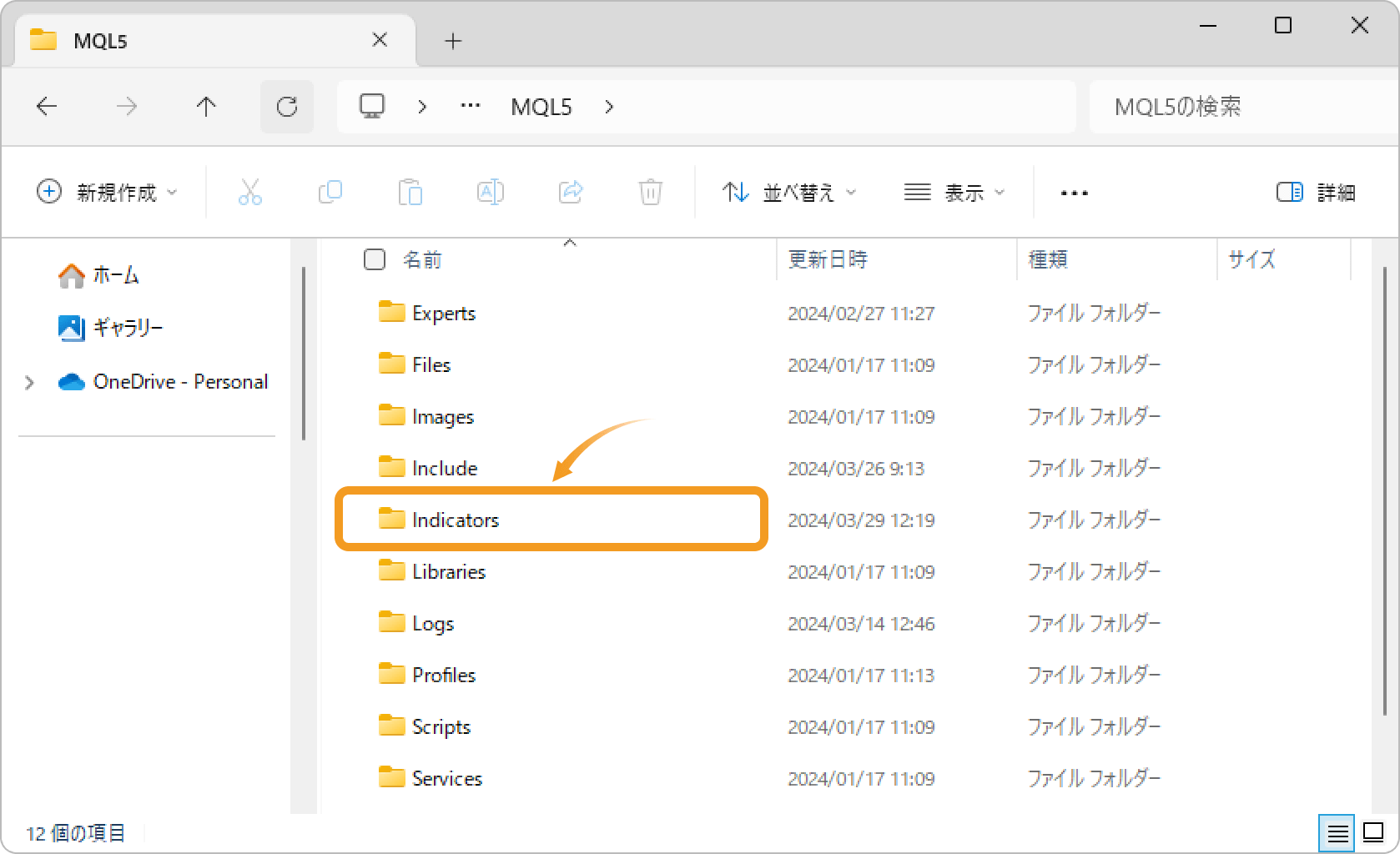Click the Profiles folder icon
Screen dimensions: 1400x854
[391, 674]
